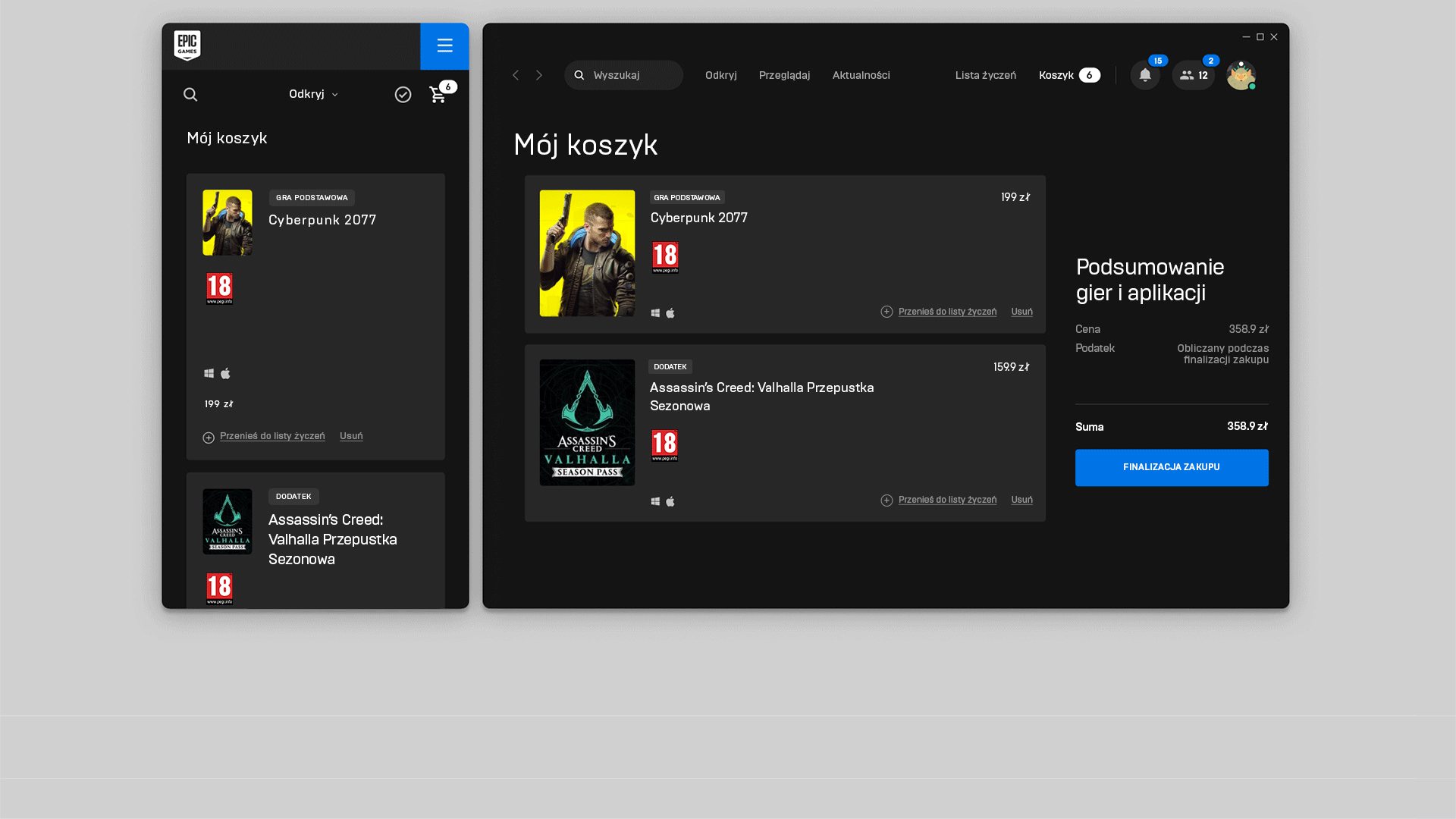Go forward with the right arrow in desktop window
Viewport: 1456px width, 819px height.
(539, 75)
